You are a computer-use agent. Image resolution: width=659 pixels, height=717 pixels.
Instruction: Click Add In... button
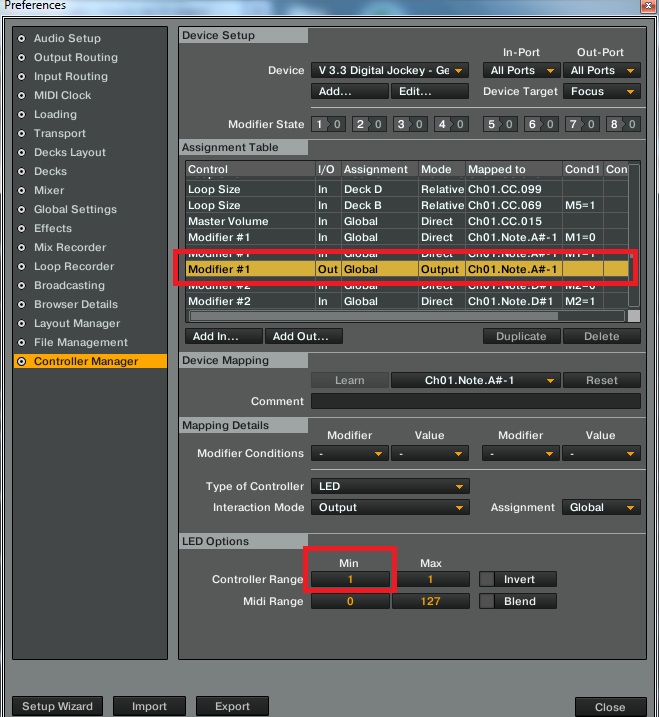click(224, 337)
